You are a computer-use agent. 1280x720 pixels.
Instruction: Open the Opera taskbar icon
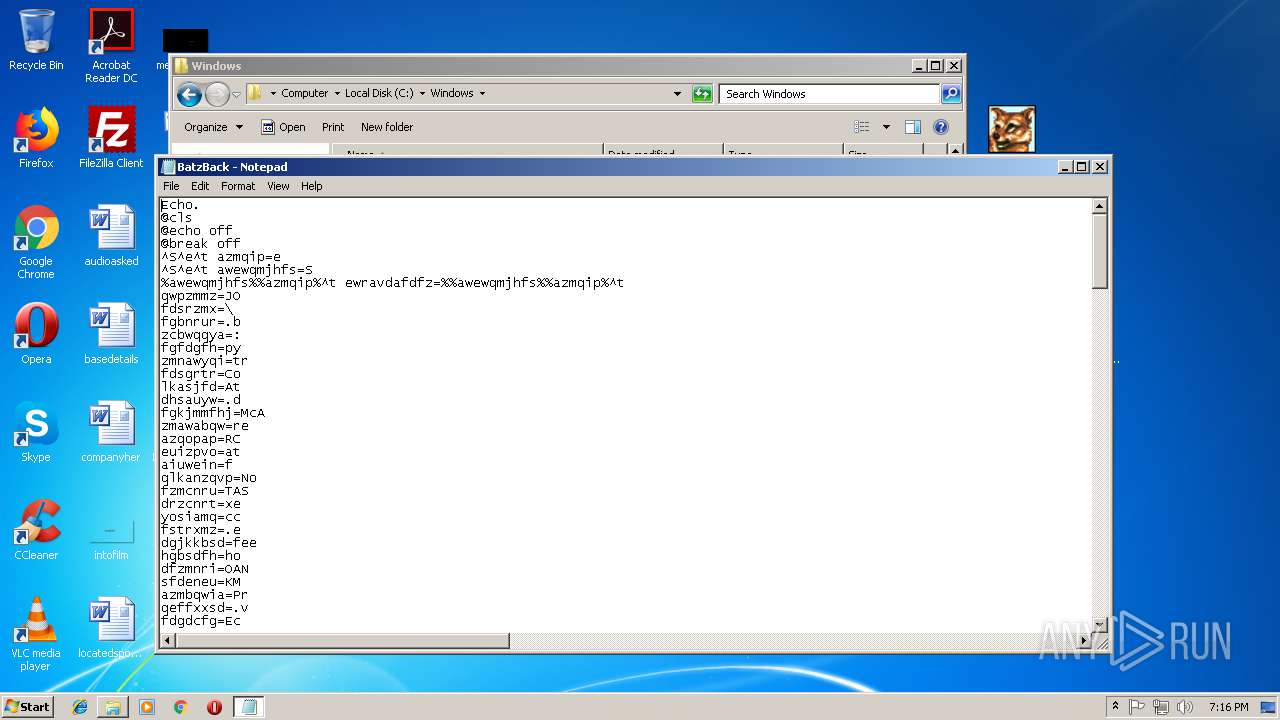tap(214, 707)
